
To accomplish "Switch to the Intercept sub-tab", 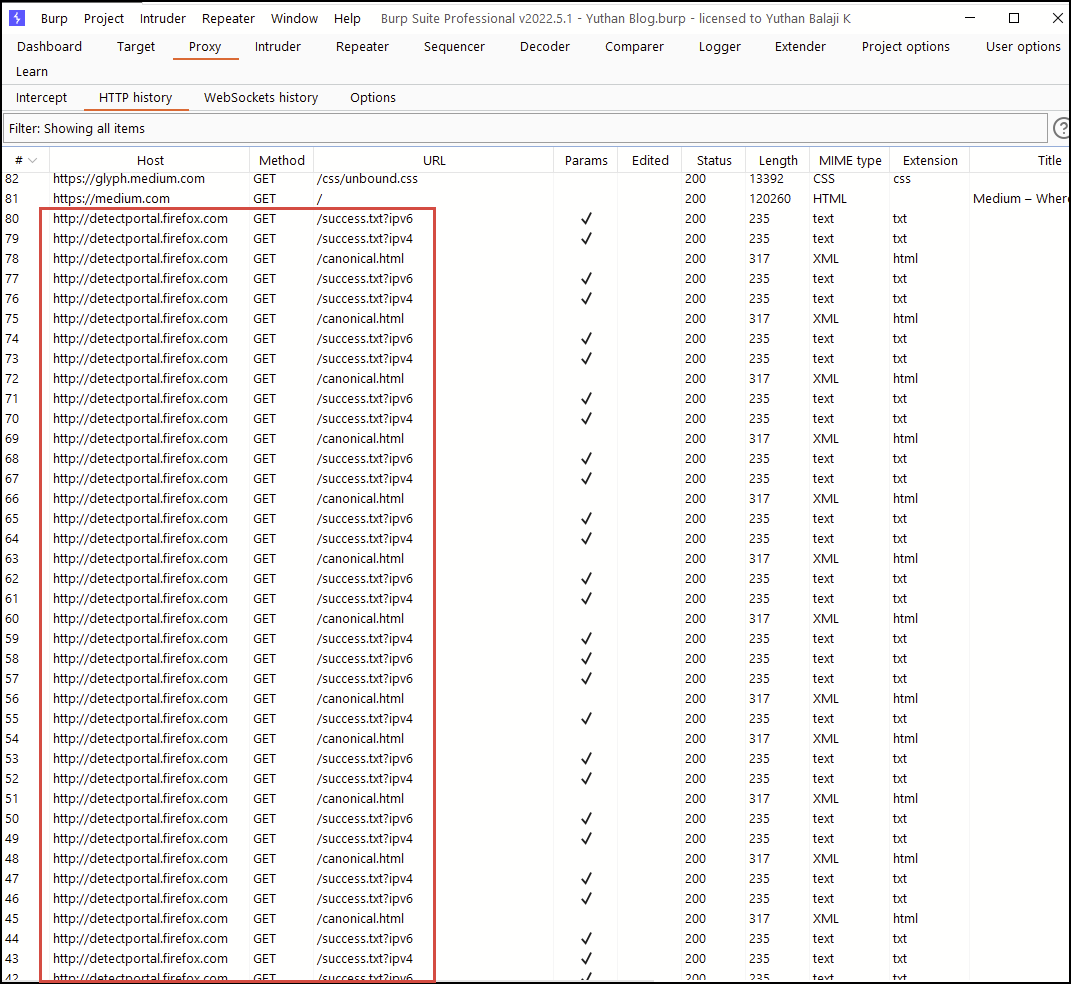I will click(42, 98).
